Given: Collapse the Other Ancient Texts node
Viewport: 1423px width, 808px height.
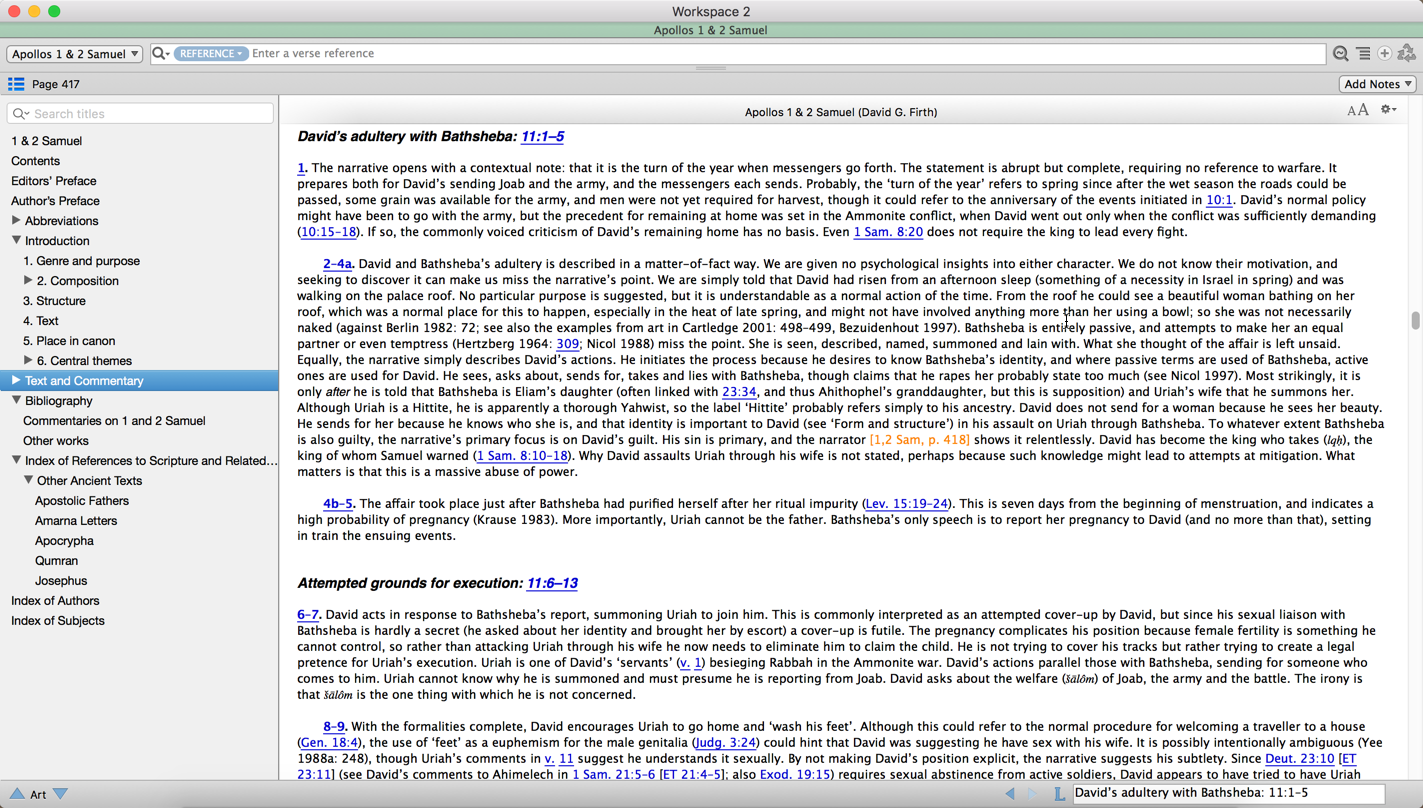Looking at the screenshot, I should point(28,480).
